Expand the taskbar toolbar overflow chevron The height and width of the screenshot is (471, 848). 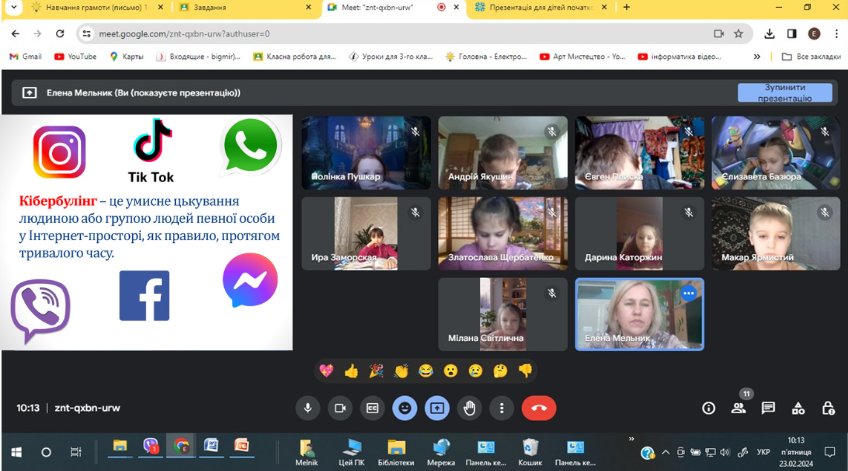631,439
